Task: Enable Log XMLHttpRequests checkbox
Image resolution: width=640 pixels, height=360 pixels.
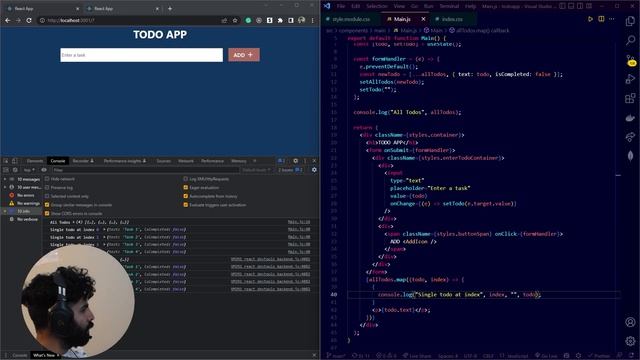Action: (x=186, y=179)
